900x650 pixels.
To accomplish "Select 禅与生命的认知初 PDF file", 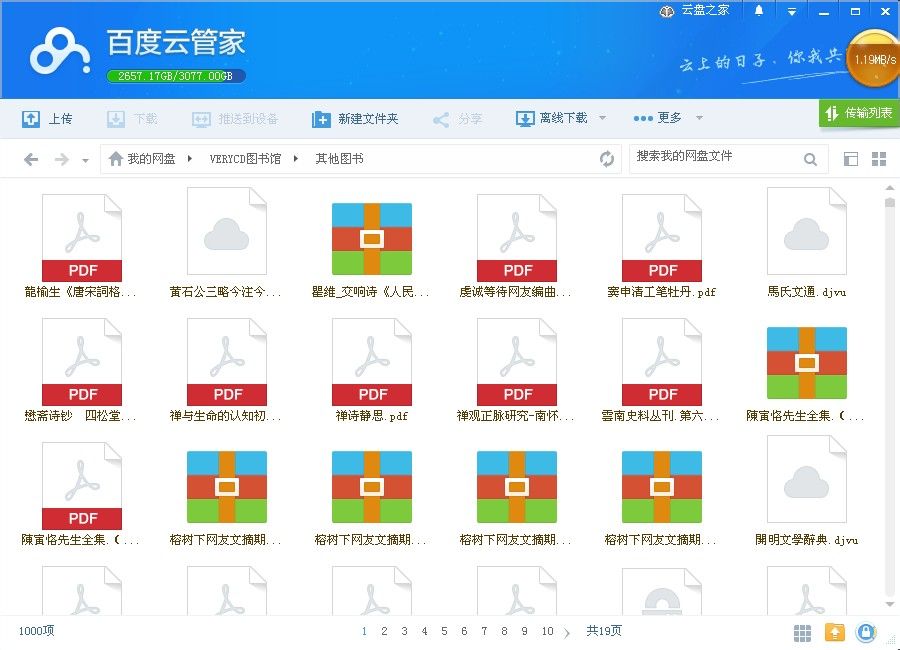I will tap(226, 371).
